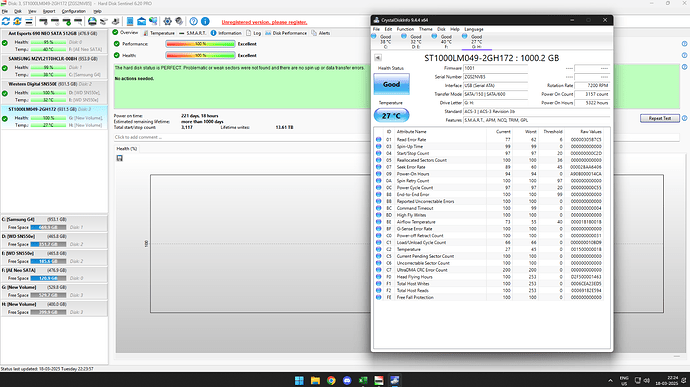Image resolution: width=690 pixels, height=387 pixels.
Task: Switch to the Temperature tab
Action: coord(158,33)
